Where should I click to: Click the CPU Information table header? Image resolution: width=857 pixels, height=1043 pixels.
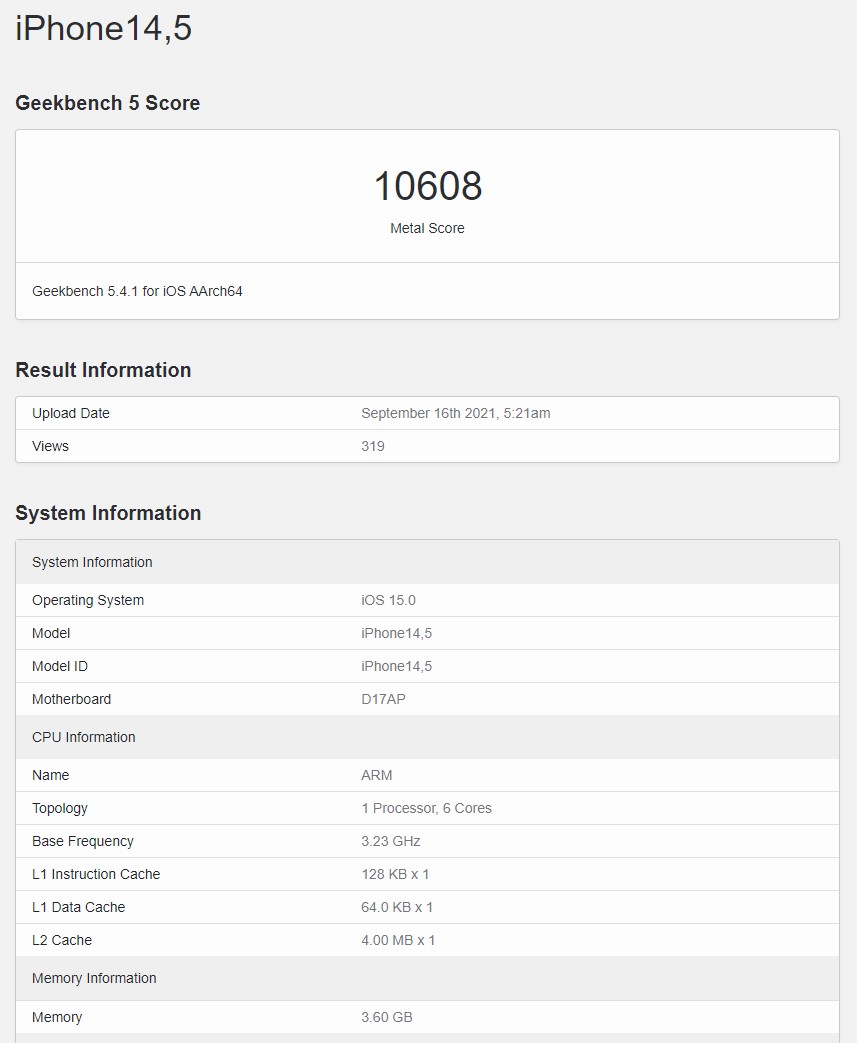tap(83, 737)
